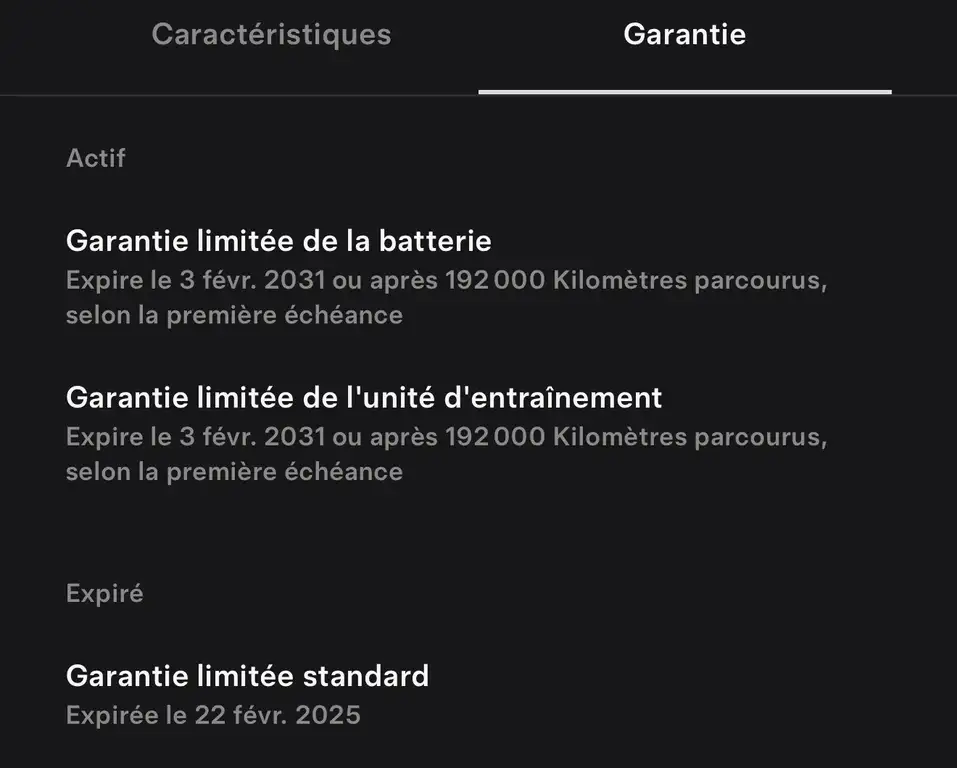Click drive unit warranty 192 000 Kilomètres text
This screenshot has height=768, width=957.
point(566,437)
